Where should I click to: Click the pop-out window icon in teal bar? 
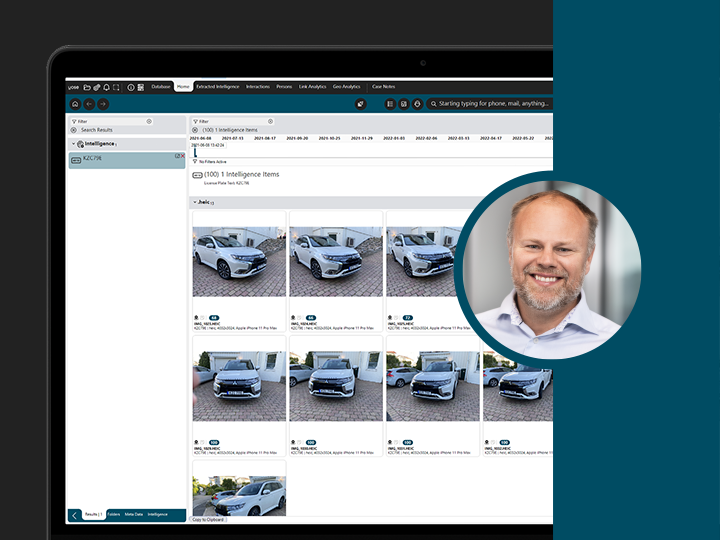click(x=360, y=104)
